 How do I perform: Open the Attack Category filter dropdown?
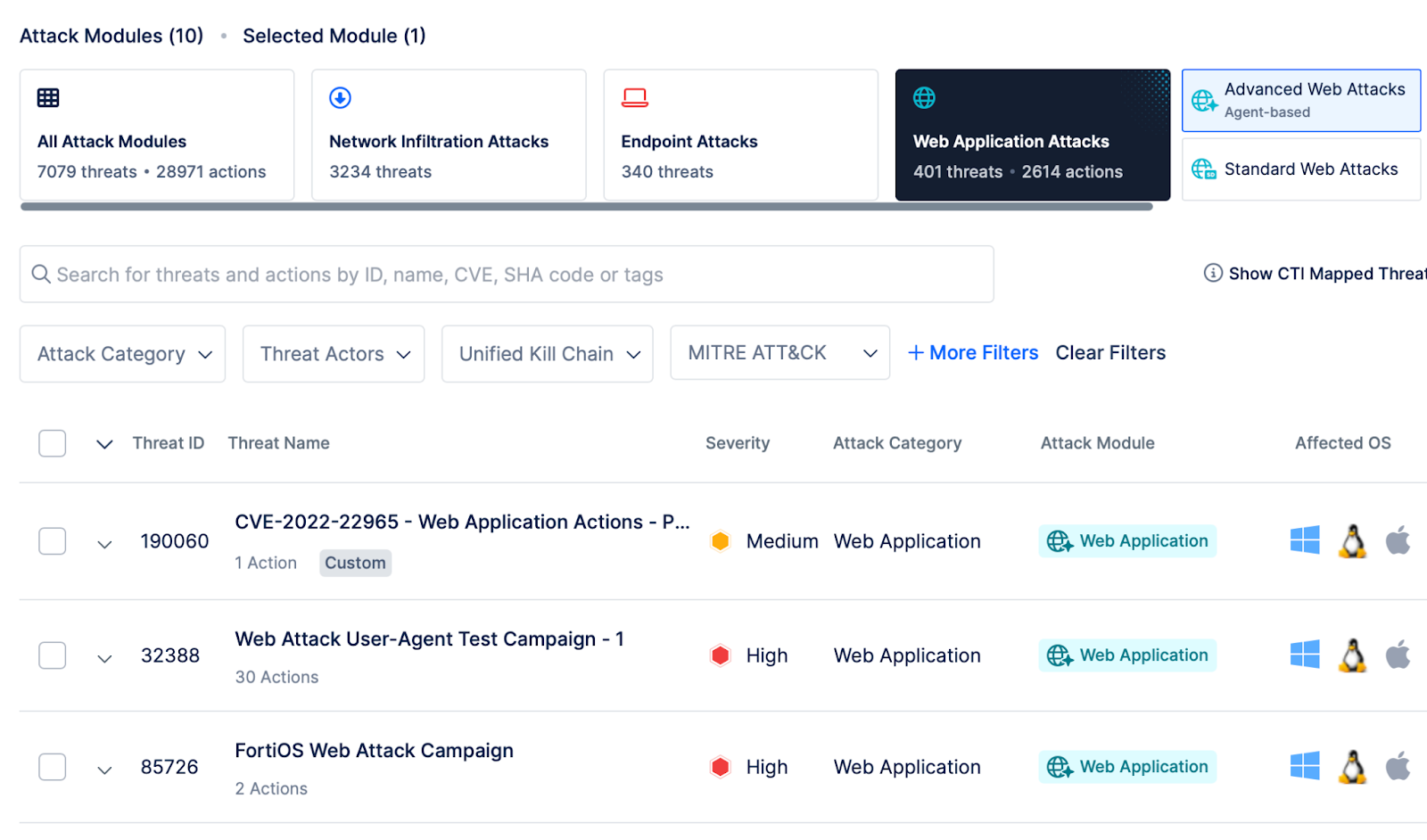click(x=121, y=353)
